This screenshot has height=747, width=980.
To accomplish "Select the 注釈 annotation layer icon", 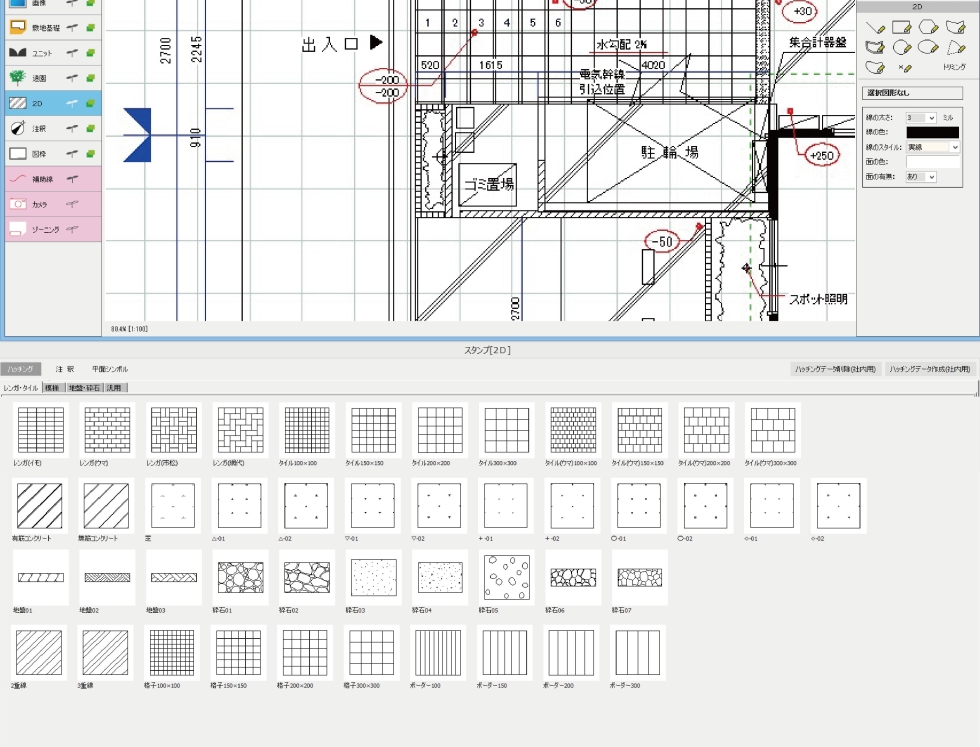I will [x=18, y=128].
